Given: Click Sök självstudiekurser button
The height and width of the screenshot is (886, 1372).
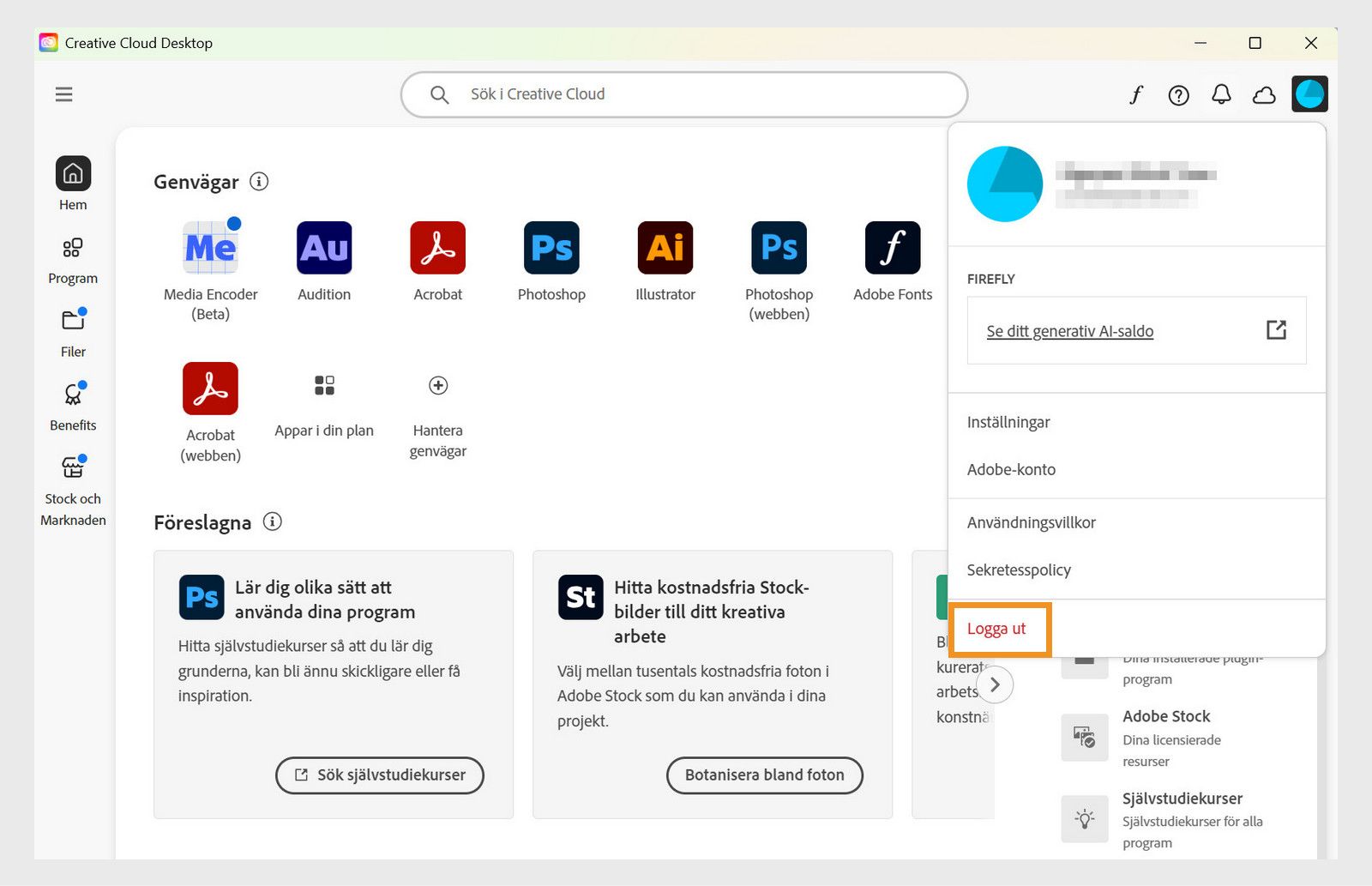Looking at the screenshot, I should (379, 774).
